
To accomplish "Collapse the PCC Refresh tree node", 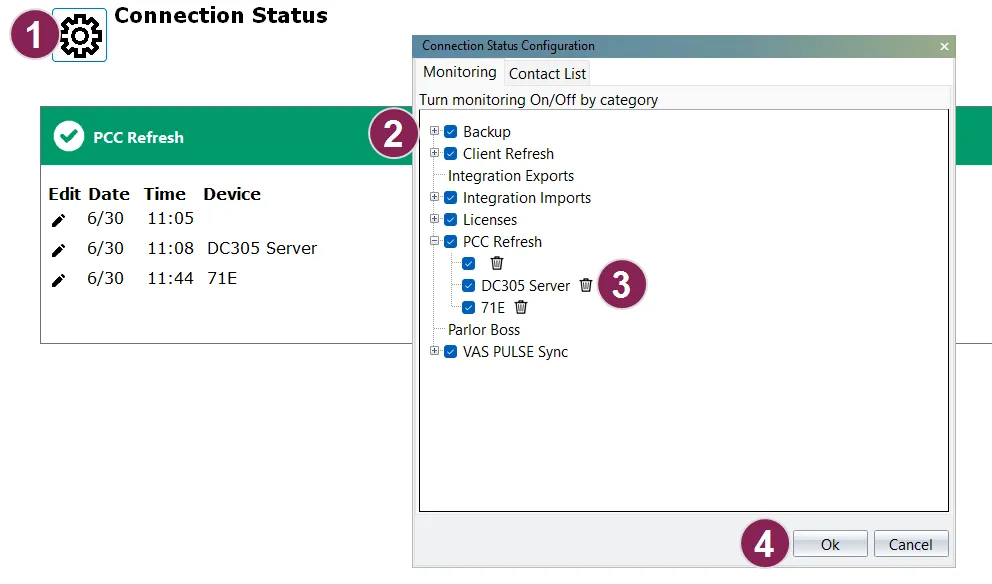I will point(434,241).
